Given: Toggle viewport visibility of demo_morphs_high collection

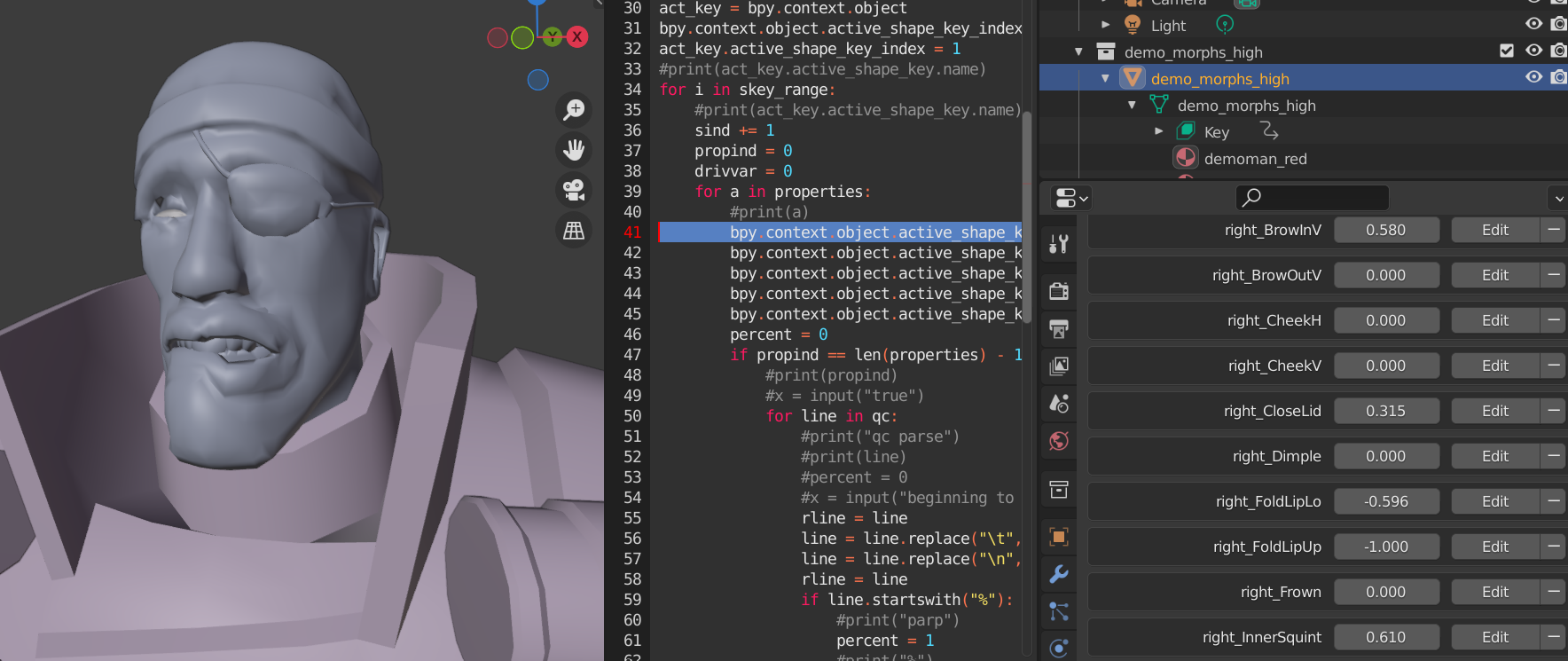Looking at the screenshot, I should 1533,51.
